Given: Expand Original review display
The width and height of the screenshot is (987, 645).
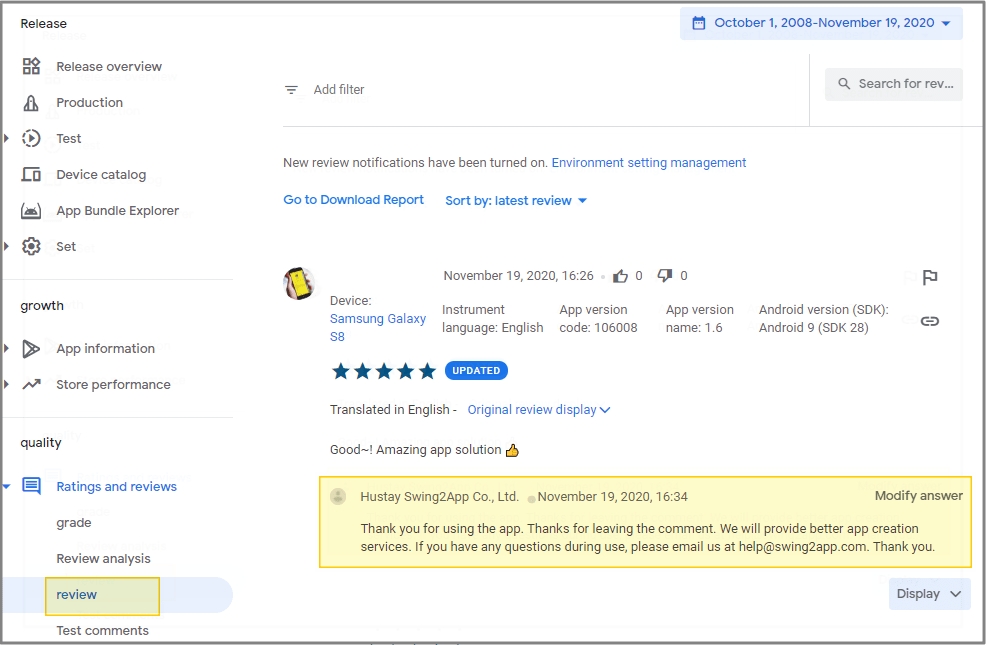Looking at the screenshot, I should point(538,410).
